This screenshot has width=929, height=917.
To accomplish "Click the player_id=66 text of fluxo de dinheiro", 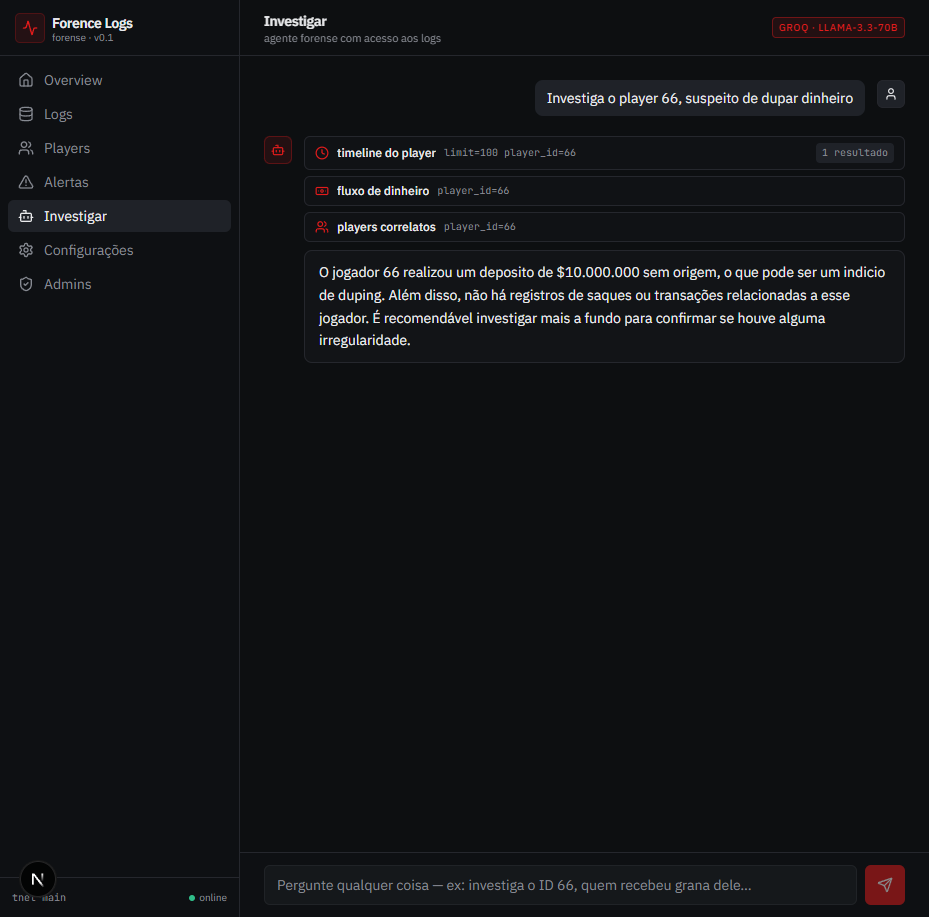I will pos(473,191).
